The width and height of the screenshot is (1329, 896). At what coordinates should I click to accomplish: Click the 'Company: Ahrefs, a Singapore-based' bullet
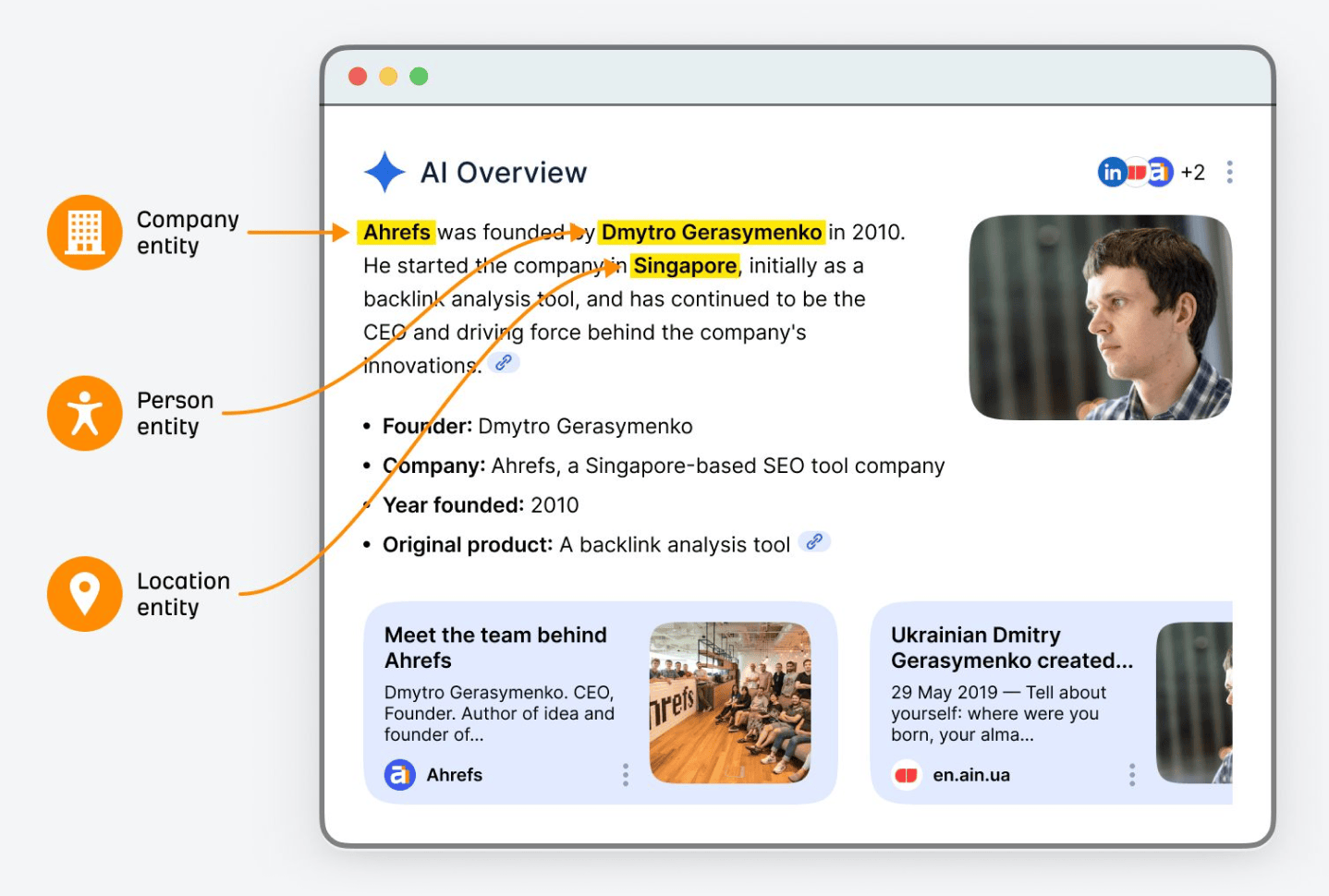[664, 466]
